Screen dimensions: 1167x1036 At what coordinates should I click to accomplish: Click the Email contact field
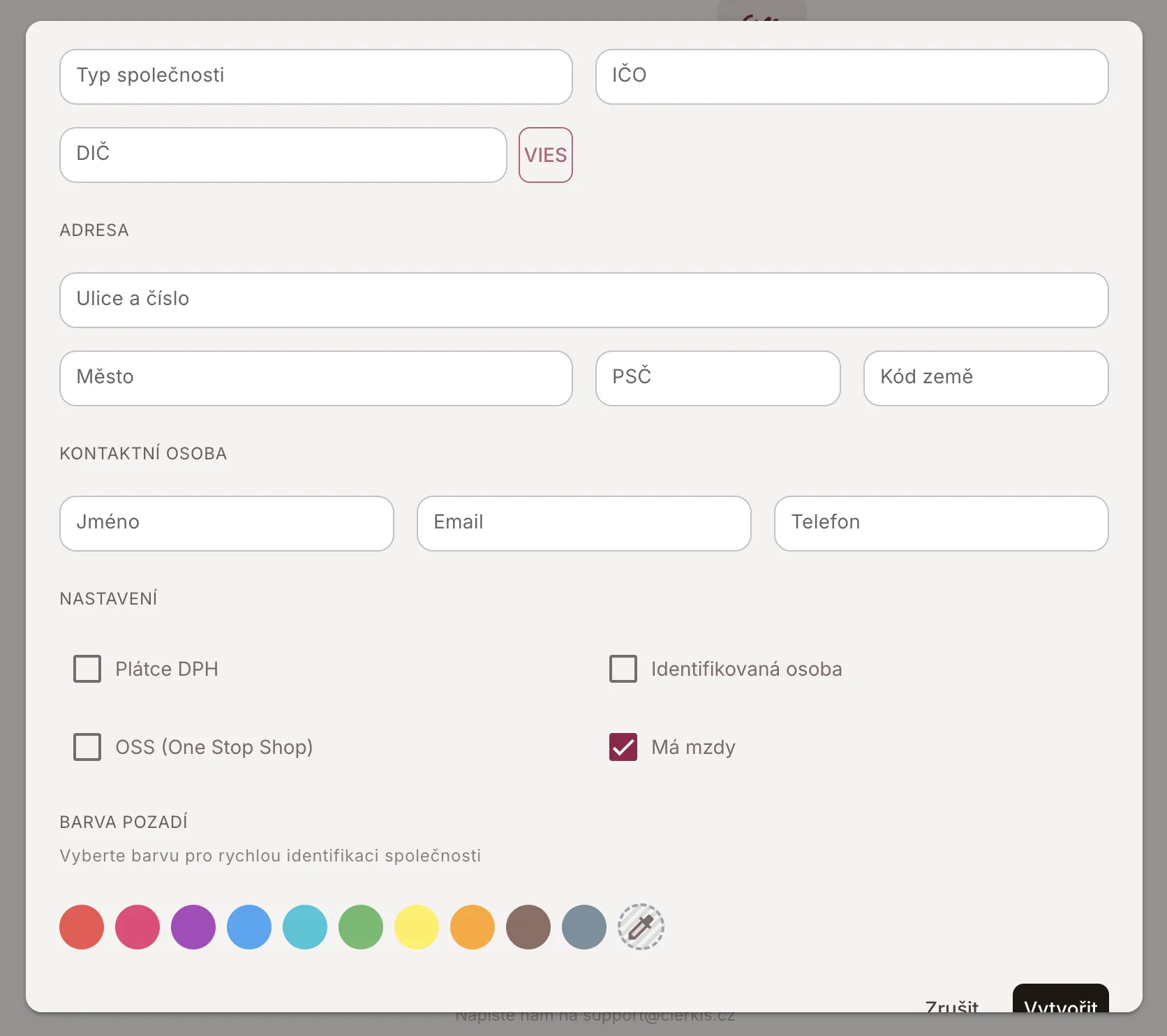pyautogui.click(x=584, y=524)
